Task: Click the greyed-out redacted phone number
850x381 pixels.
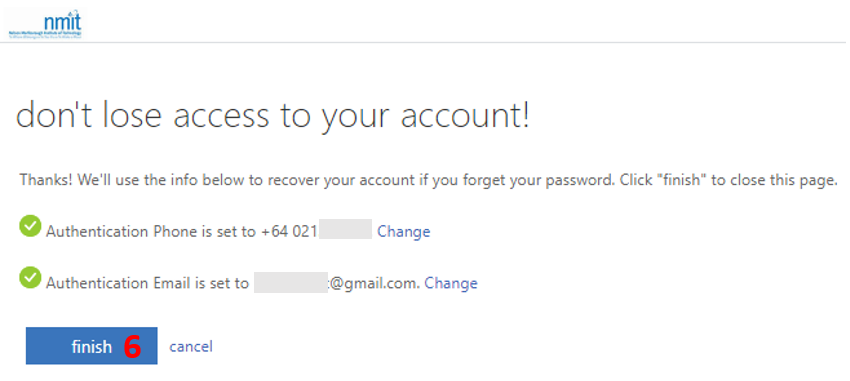Action: coord(345,229)
